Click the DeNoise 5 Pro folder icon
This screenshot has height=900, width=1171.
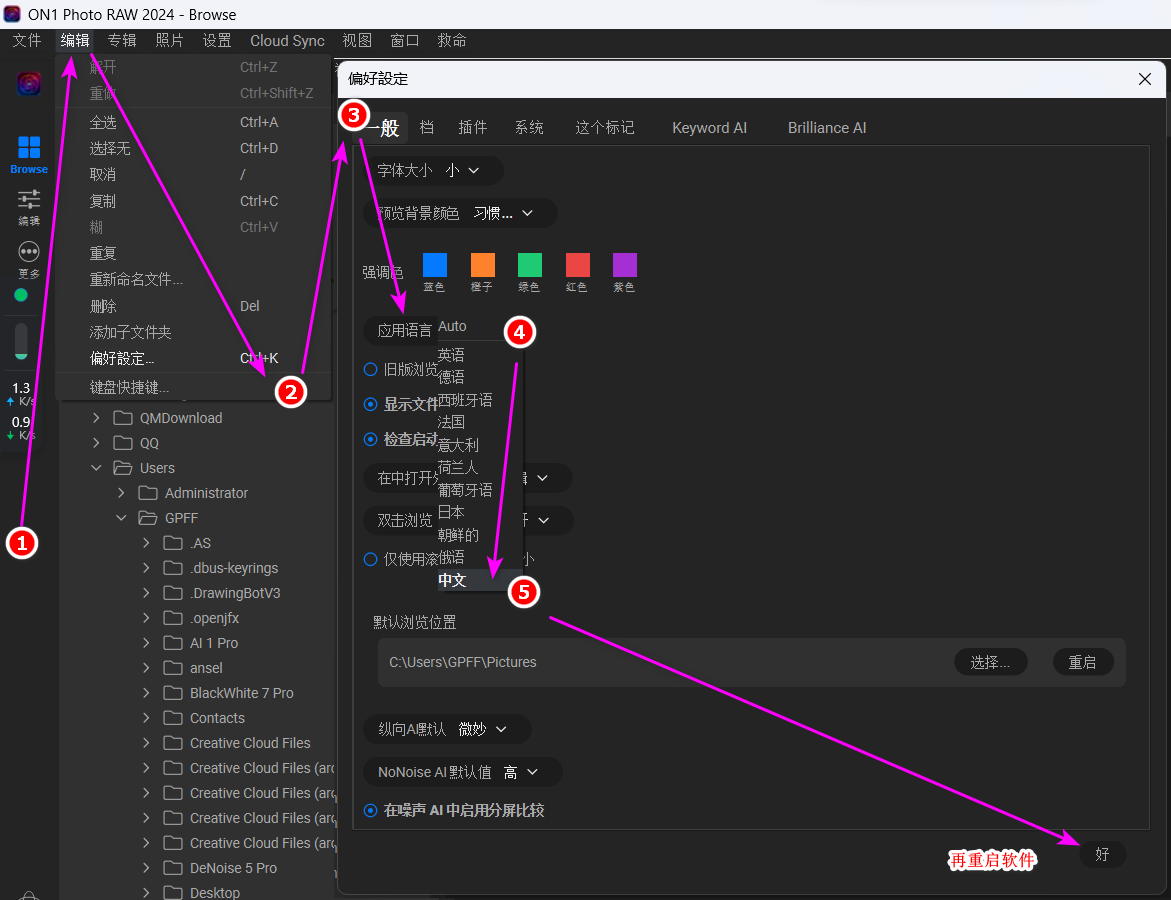point(173,868)
